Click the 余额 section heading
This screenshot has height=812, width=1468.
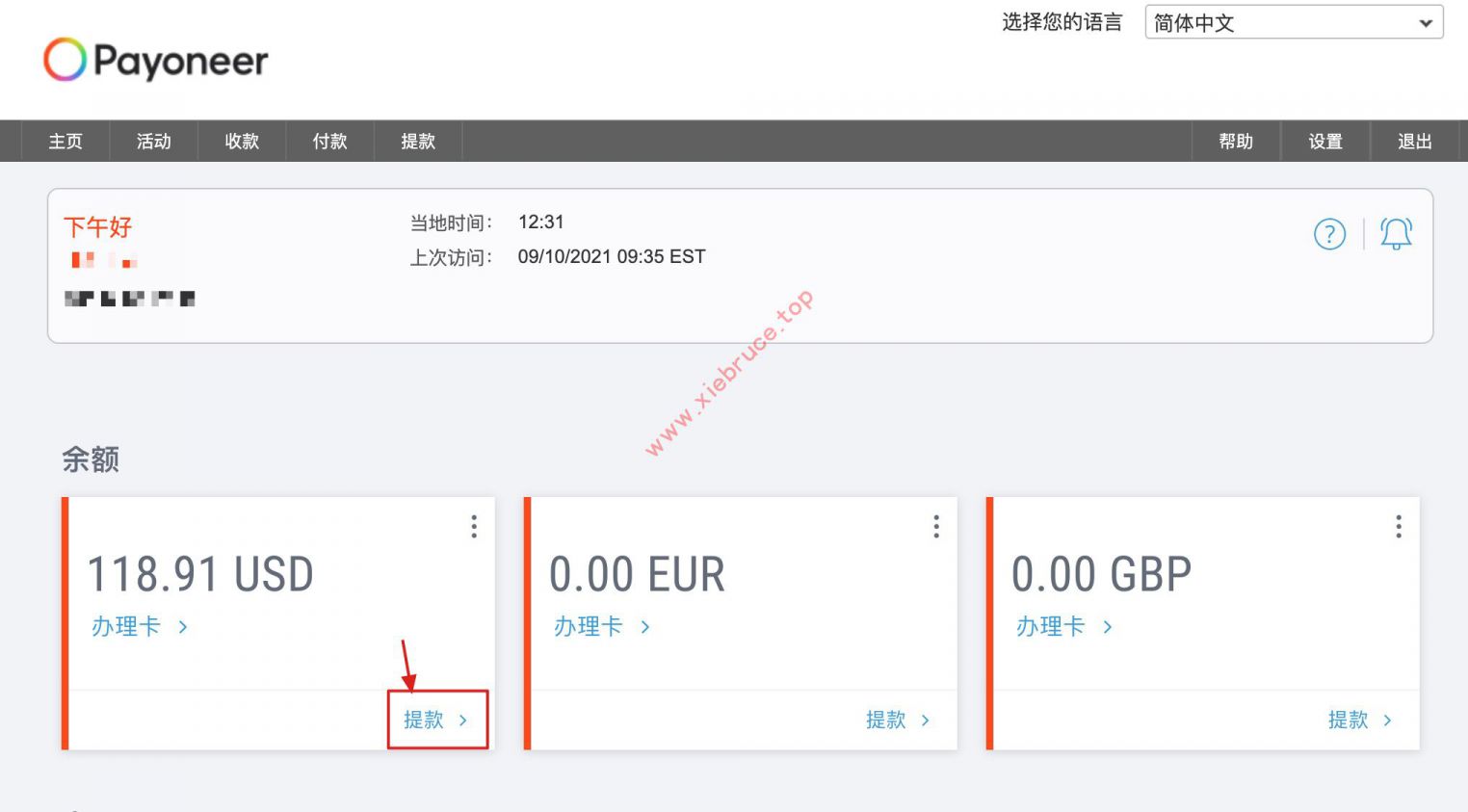pos(91,459)
